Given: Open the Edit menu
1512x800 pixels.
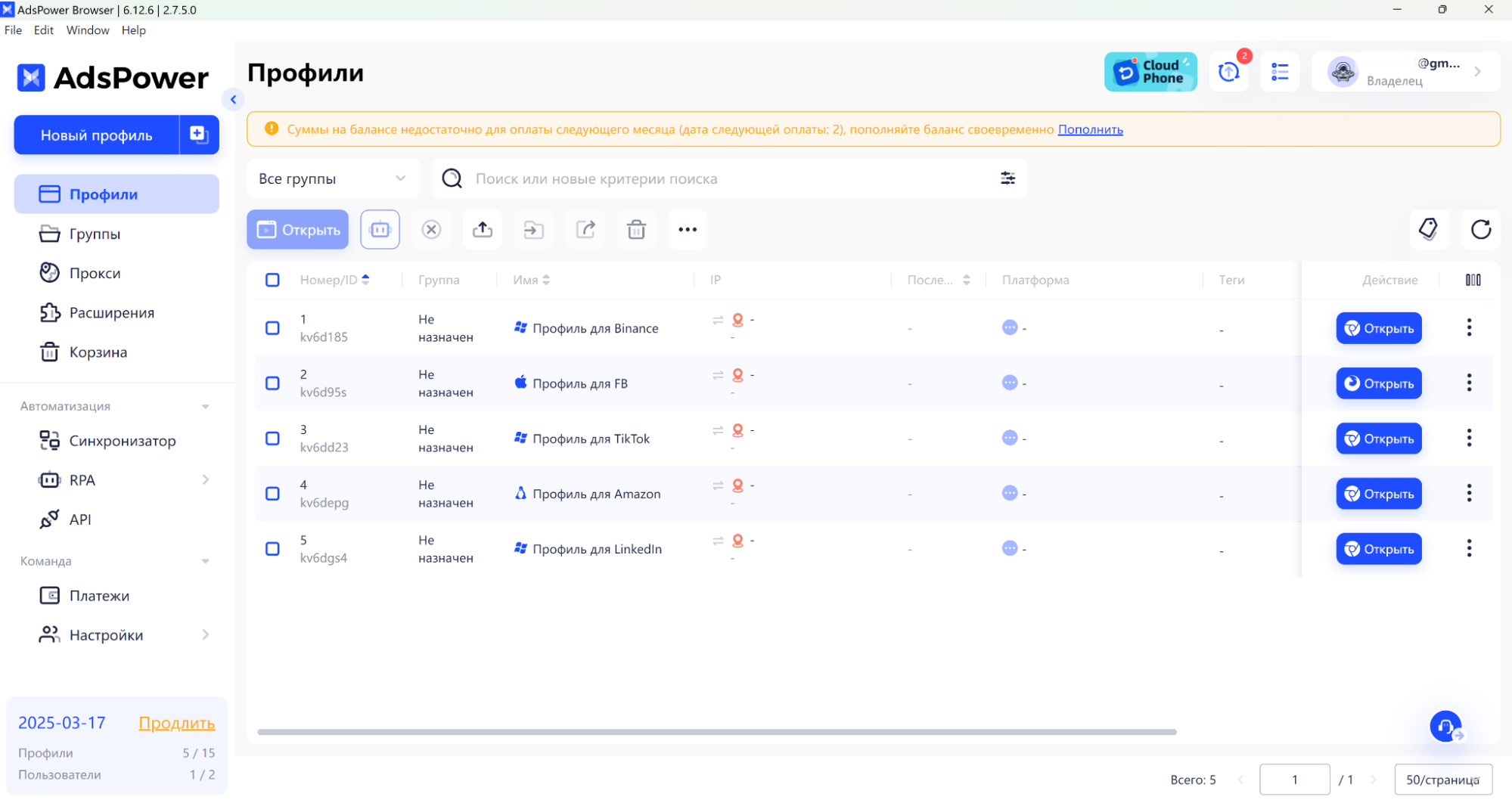Looking at the screenshot, I should pyautogui.click(x=44, y=30).
